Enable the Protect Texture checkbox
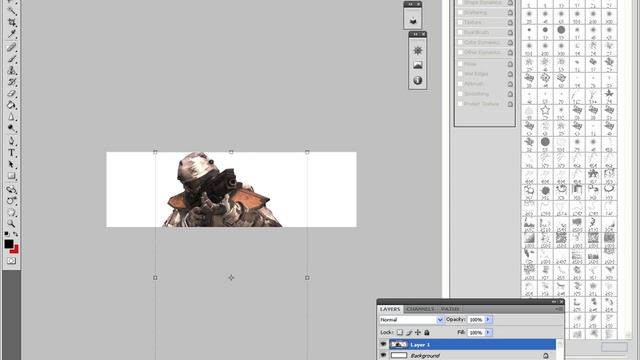640x360 pixels. click(x=460, y=104)
